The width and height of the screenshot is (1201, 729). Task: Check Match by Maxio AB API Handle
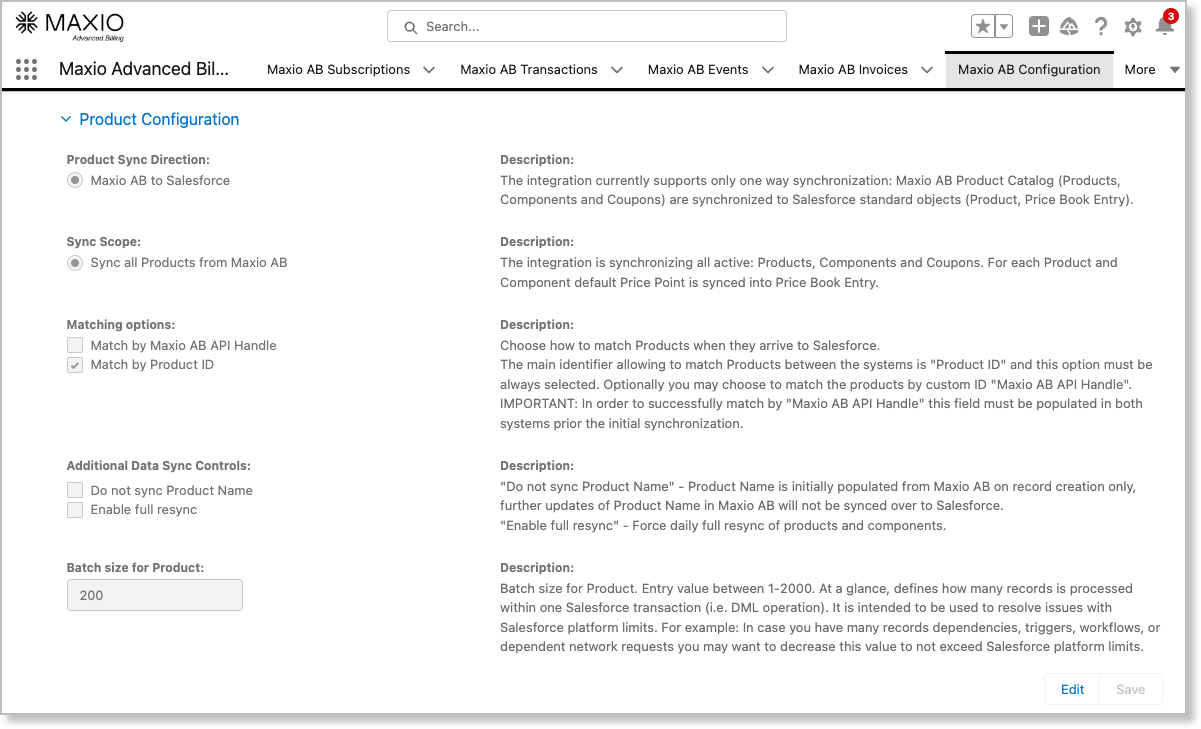click(x=75, y=346)
